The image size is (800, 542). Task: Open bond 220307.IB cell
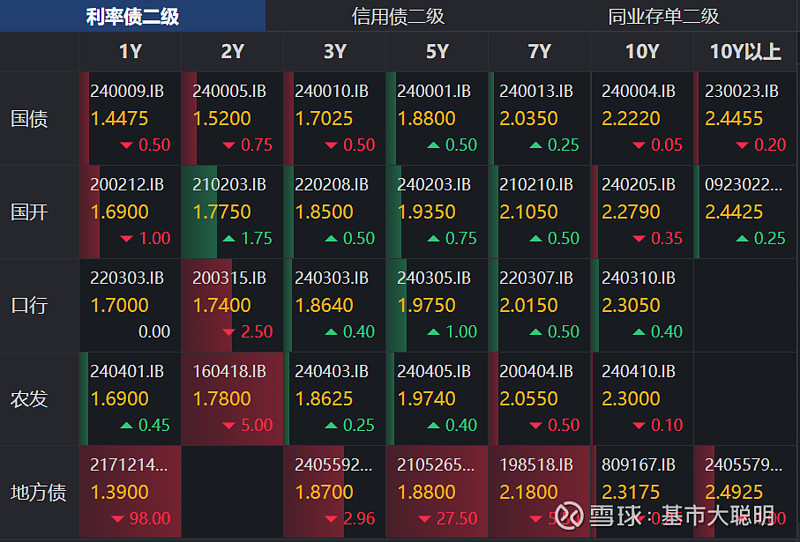pyautogui.click(x=539, y=305)
